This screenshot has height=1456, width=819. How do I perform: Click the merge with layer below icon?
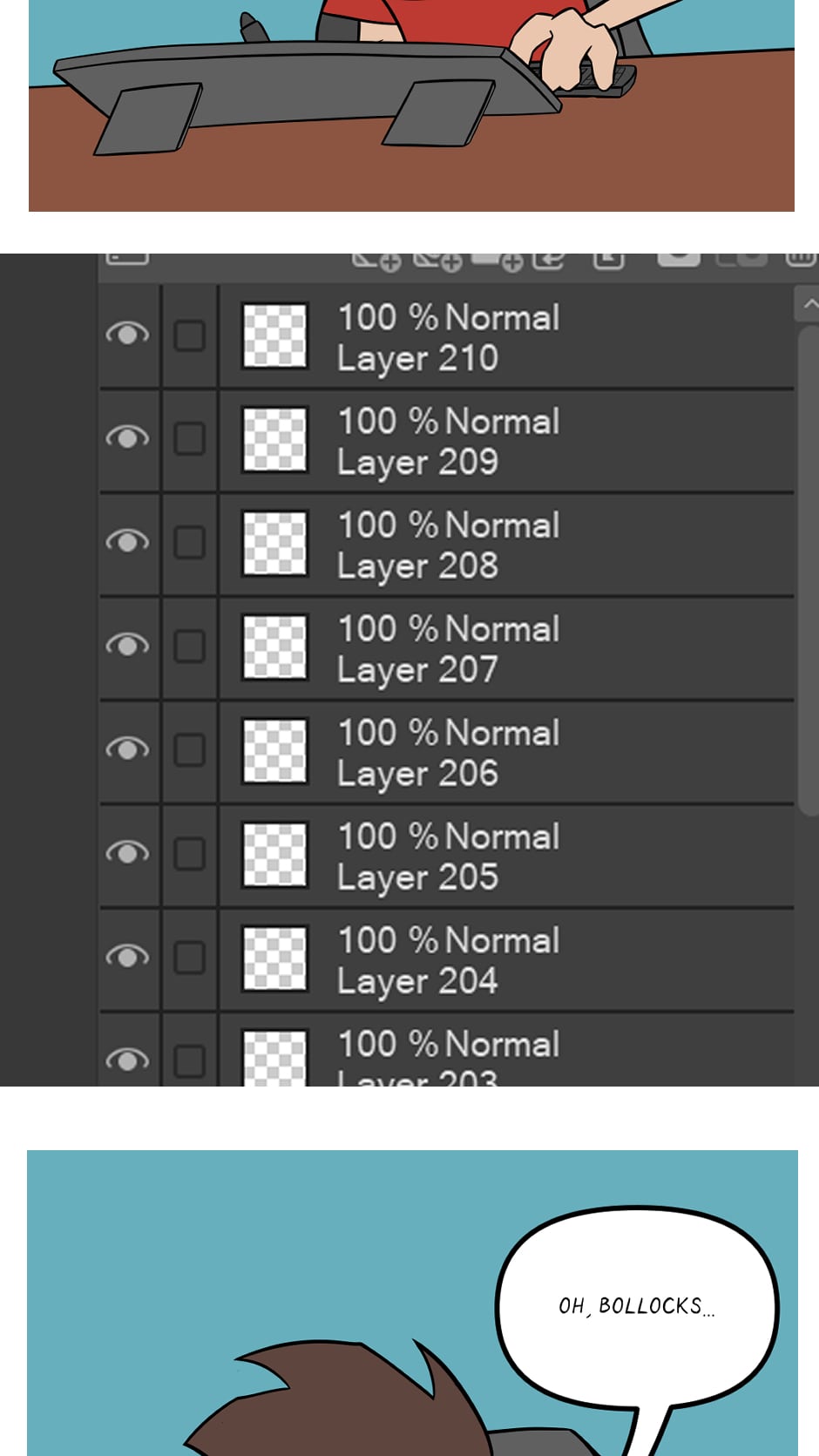(x=608, y=260)
